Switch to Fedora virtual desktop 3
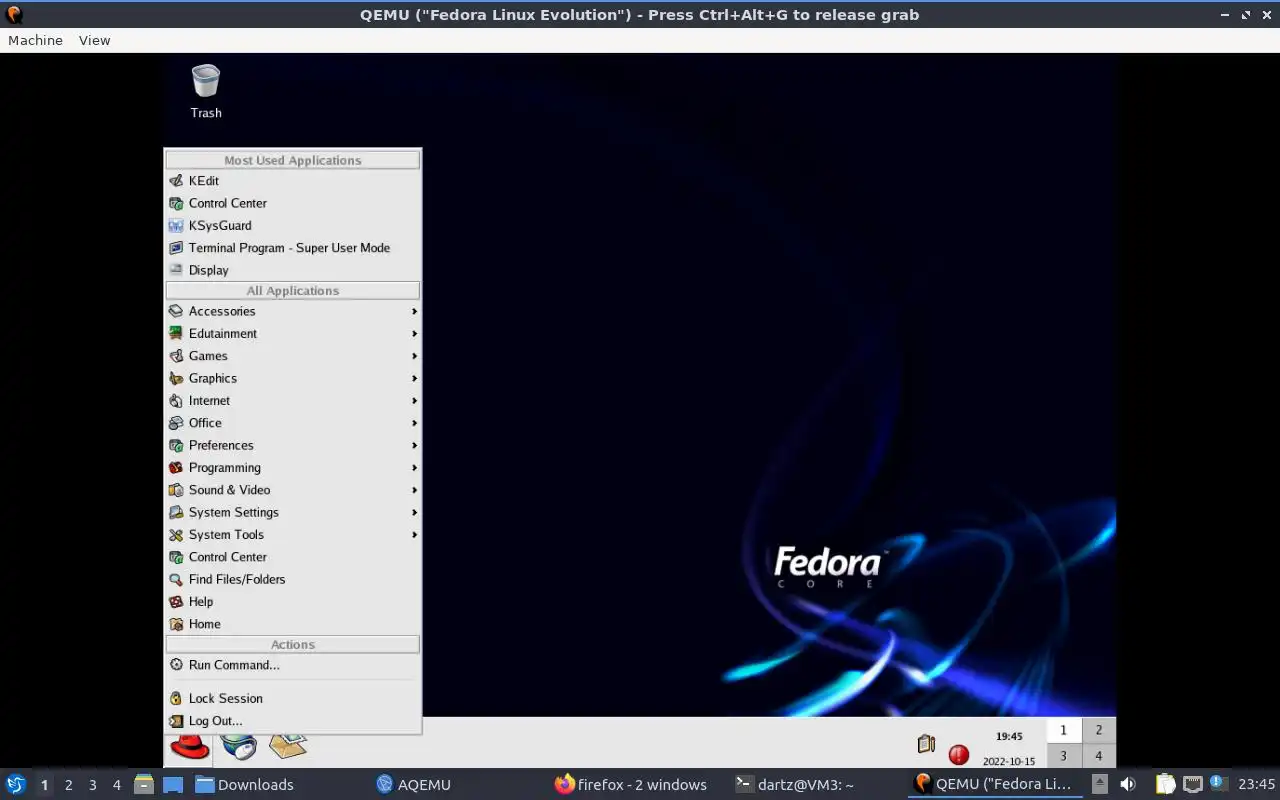This screenshot has width=1280, height=800. pos(1063,756)
